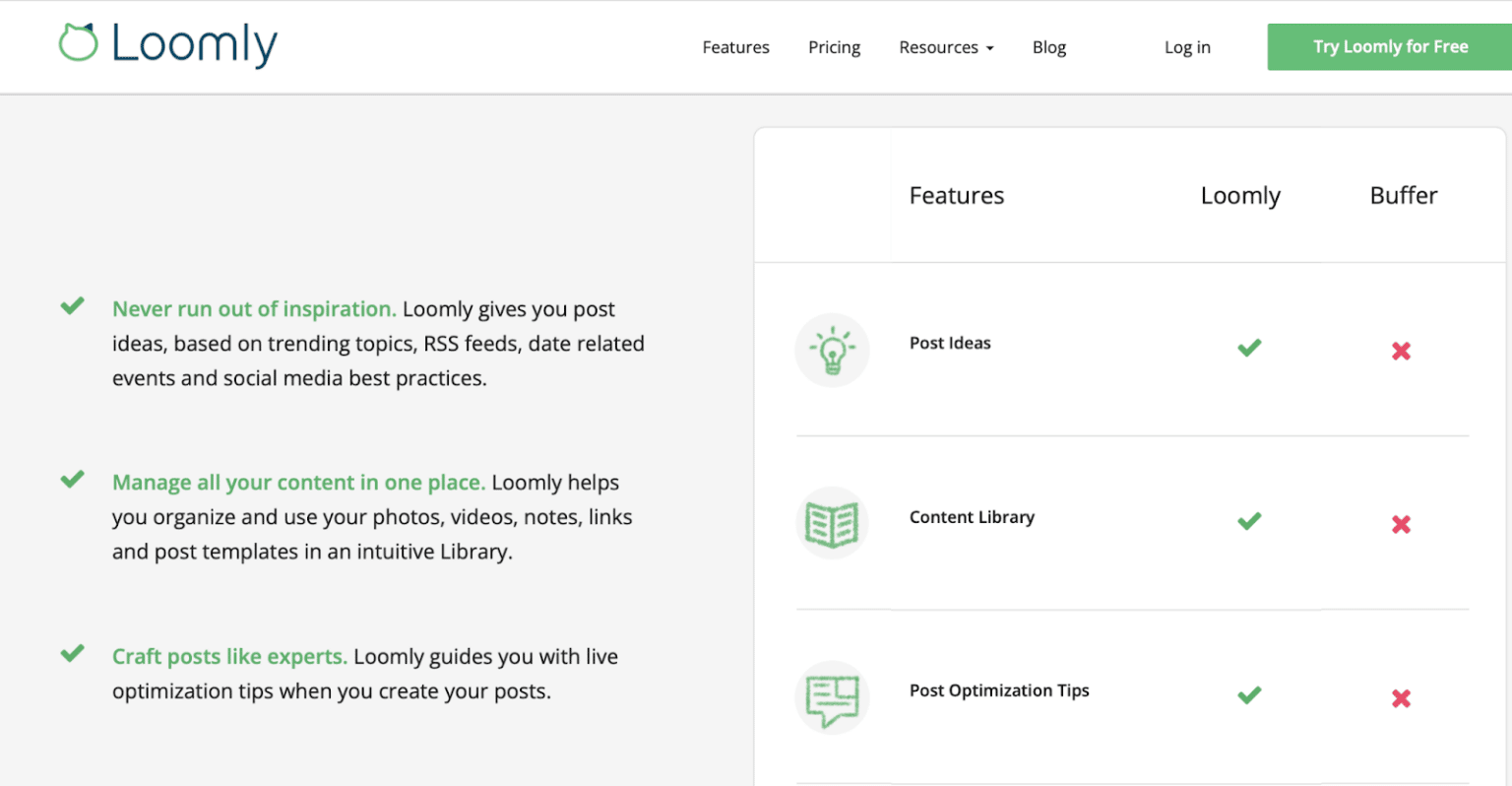This screenshot has width=1512, height=786.
Task: Click Loomly's checkmark for Post Optimization Tips
Action: tap(1248, 694)
